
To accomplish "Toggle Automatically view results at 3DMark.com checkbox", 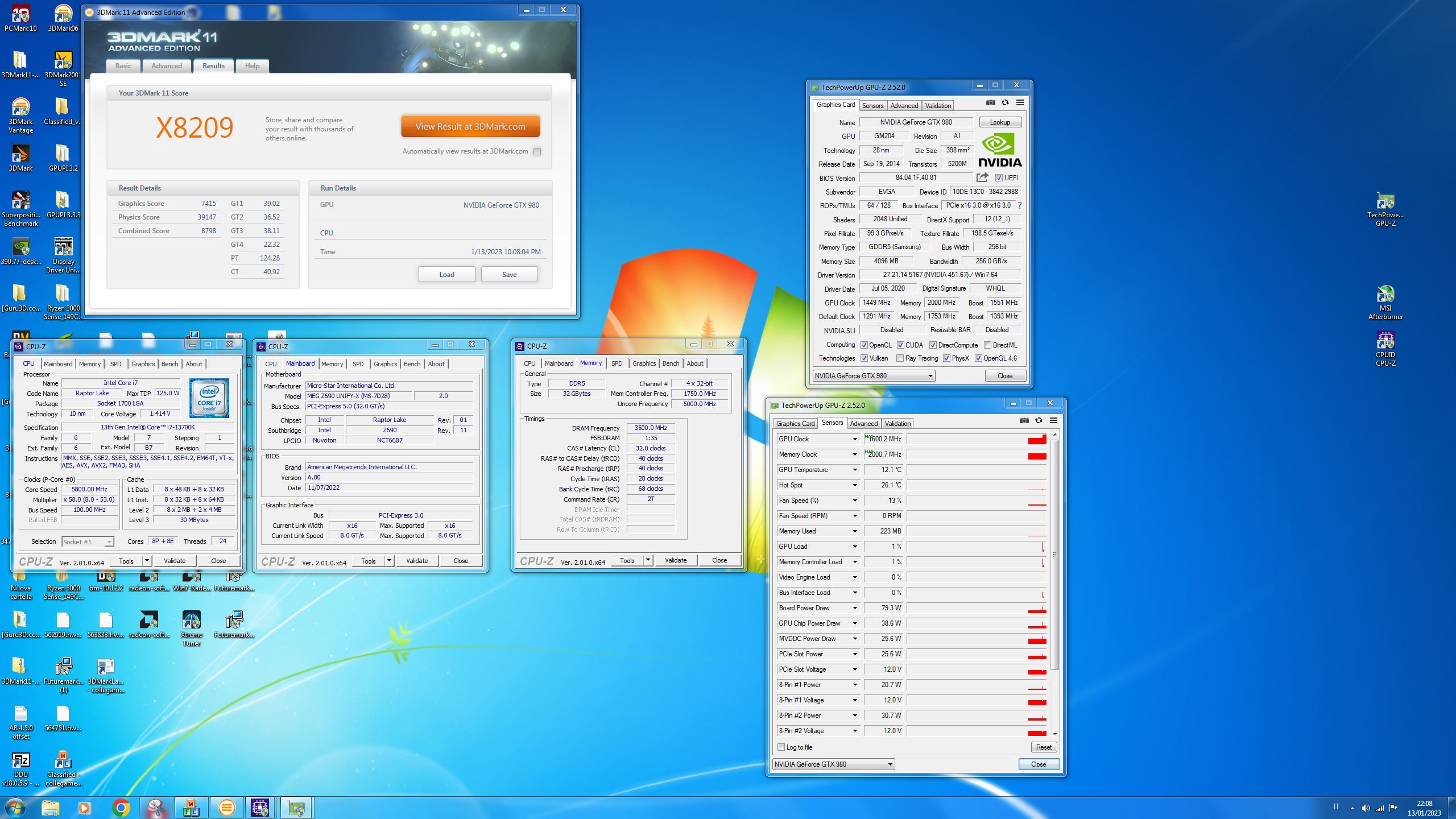I will [x=537, y=152].
